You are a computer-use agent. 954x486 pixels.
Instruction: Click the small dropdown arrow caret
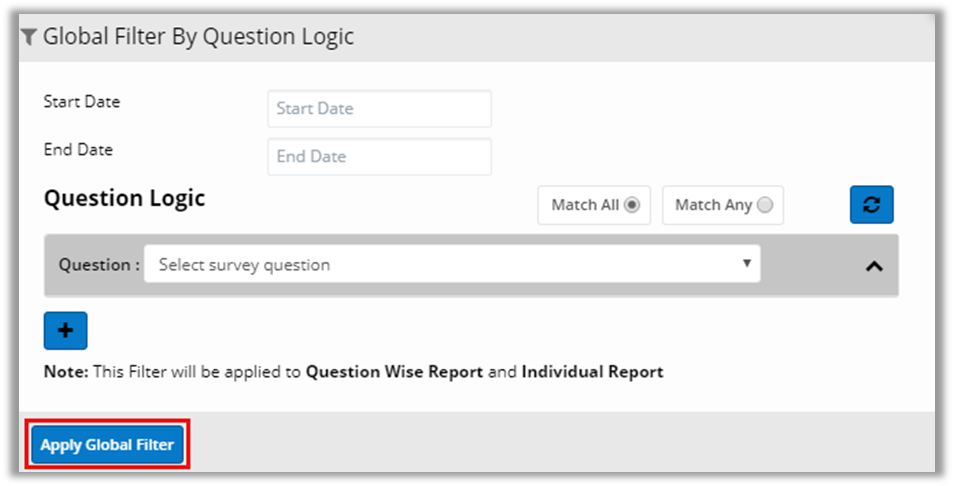(x=746, y=264)
